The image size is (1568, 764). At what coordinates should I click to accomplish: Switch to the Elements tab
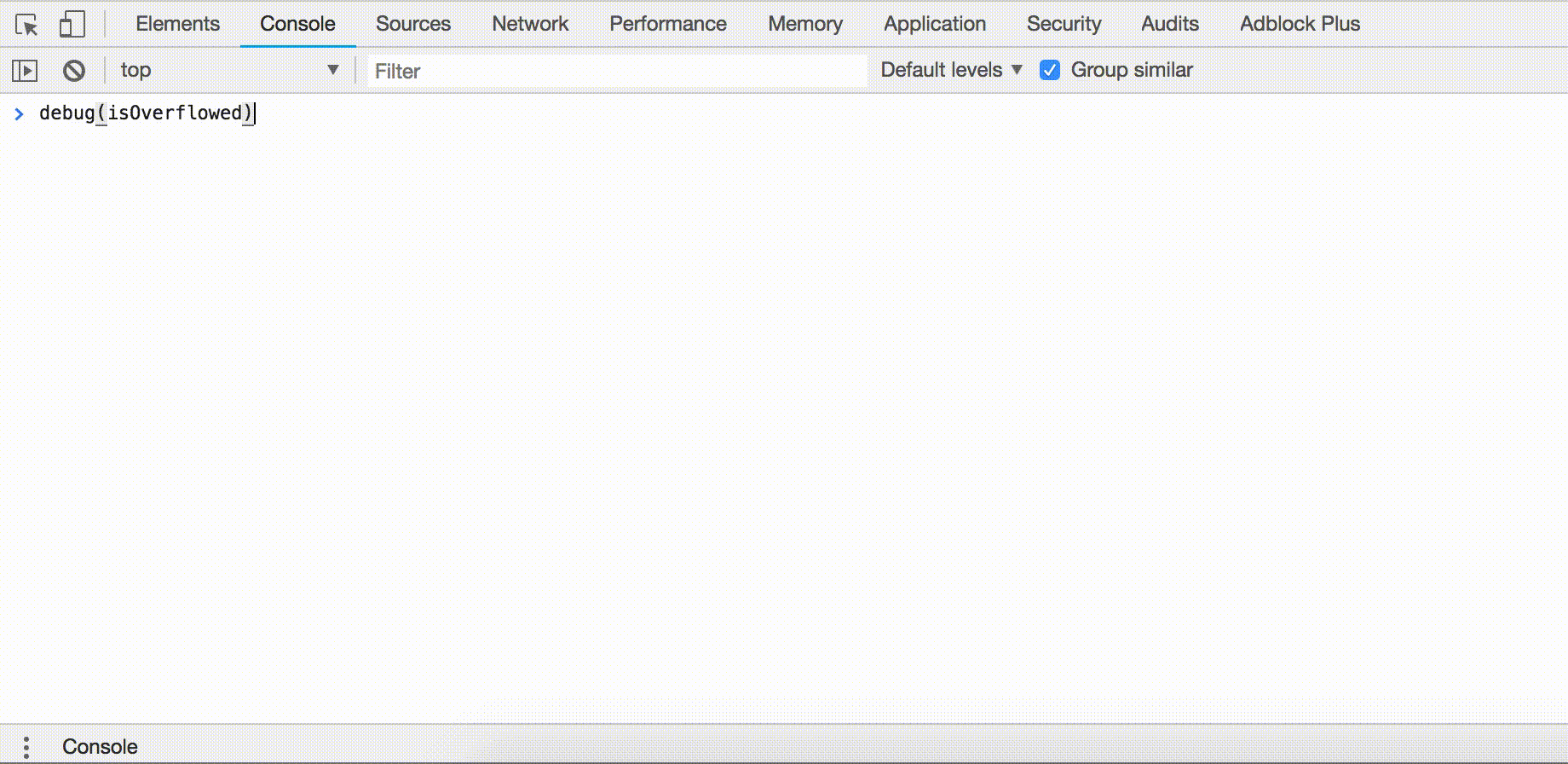[x=178, y=24]
